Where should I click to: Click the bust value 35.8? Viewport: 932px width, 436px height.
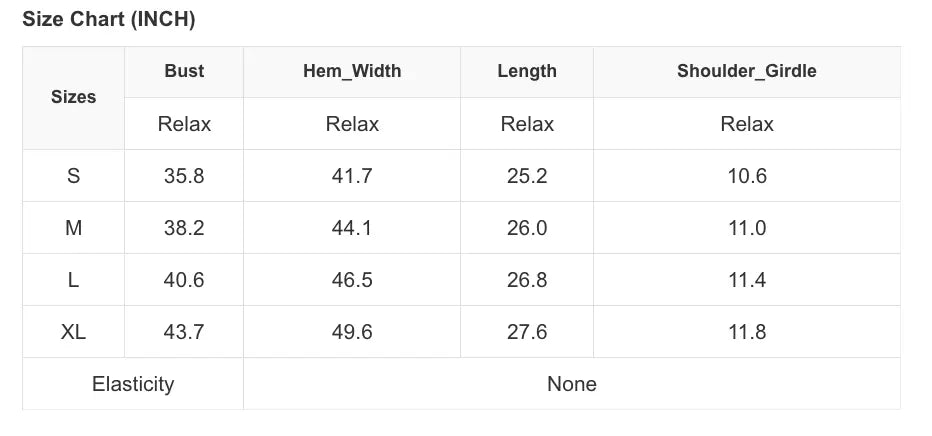(x=184, y=176)
